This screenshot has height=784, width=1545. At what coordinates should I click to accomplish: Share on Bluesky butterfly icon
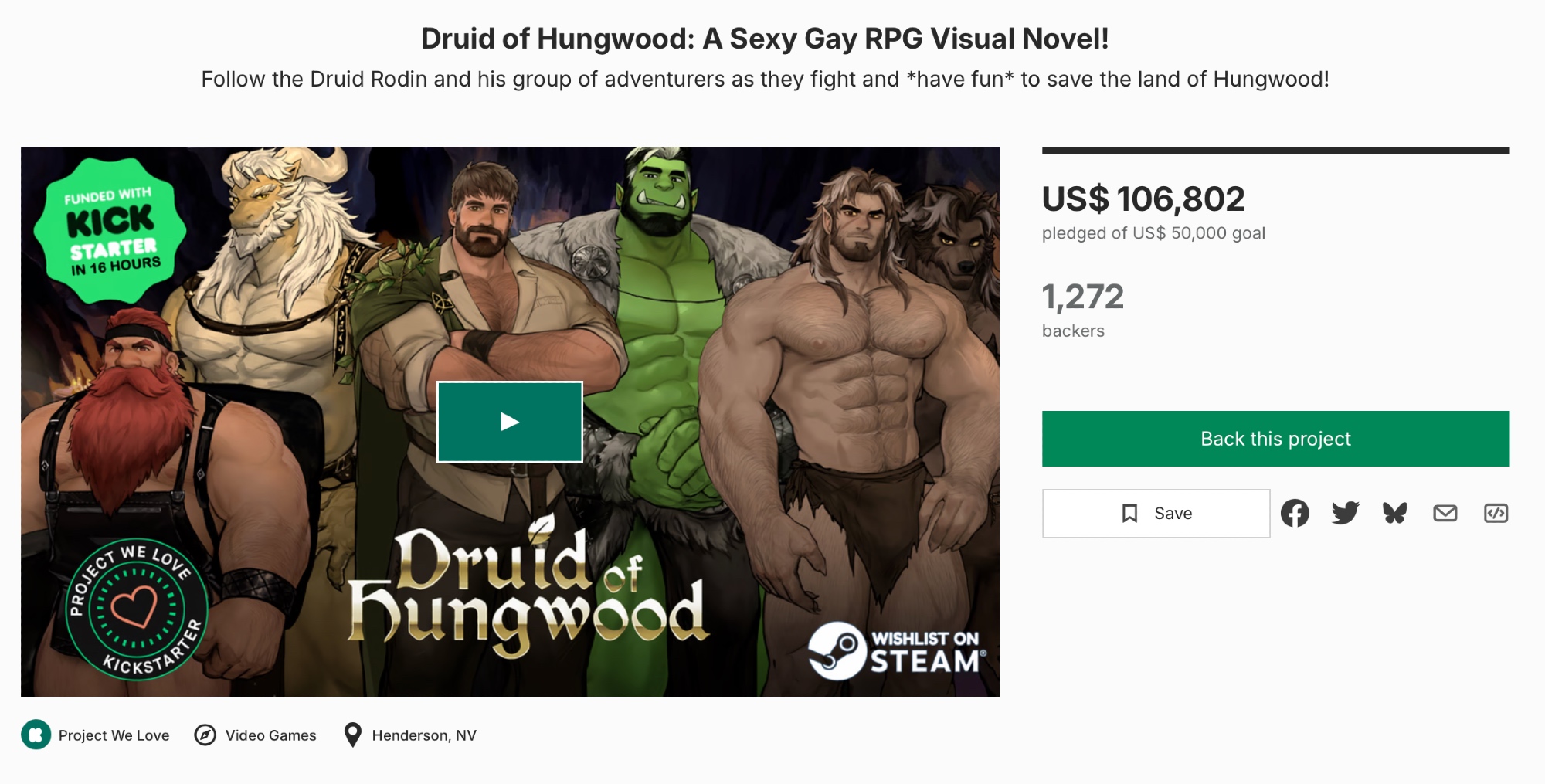(1395, 513)
